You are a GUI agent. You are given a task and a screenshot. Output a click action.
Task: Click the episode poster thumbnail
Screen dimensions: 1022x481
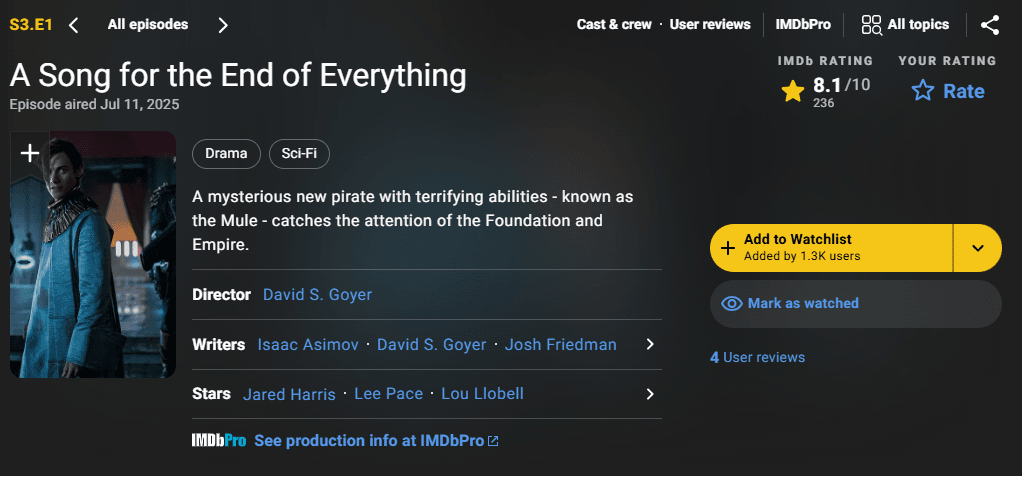[x=93, y=270]
